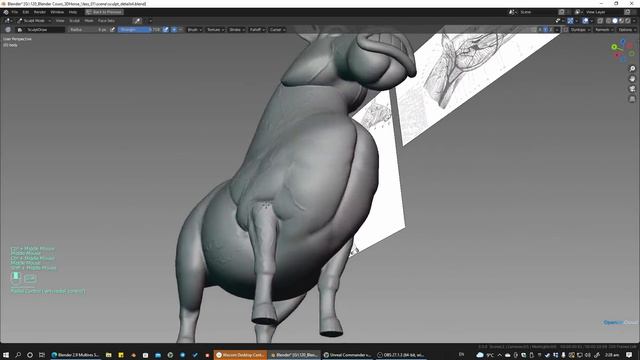Click the zoom view magnifier icon
This screenshot has height=360, width=640.
coord(632,69)
